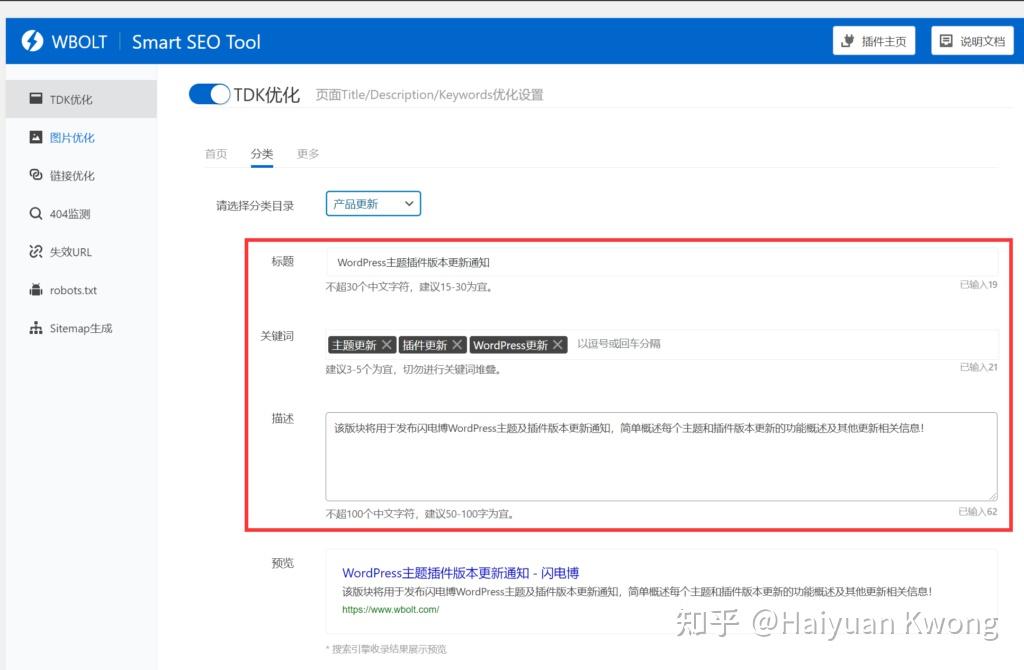Focus the 关键词 keyword input placeholder
The width and height of the screenshot is (1024, 670).
tap(618, 343)
